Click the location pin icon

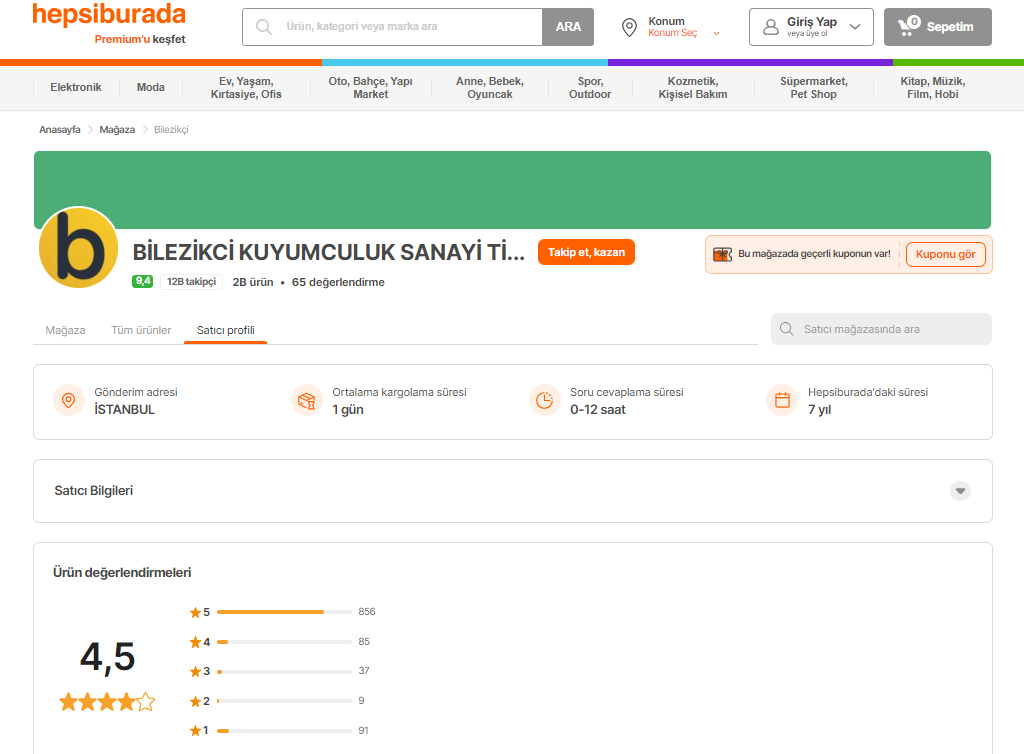[x=629, y=27]
